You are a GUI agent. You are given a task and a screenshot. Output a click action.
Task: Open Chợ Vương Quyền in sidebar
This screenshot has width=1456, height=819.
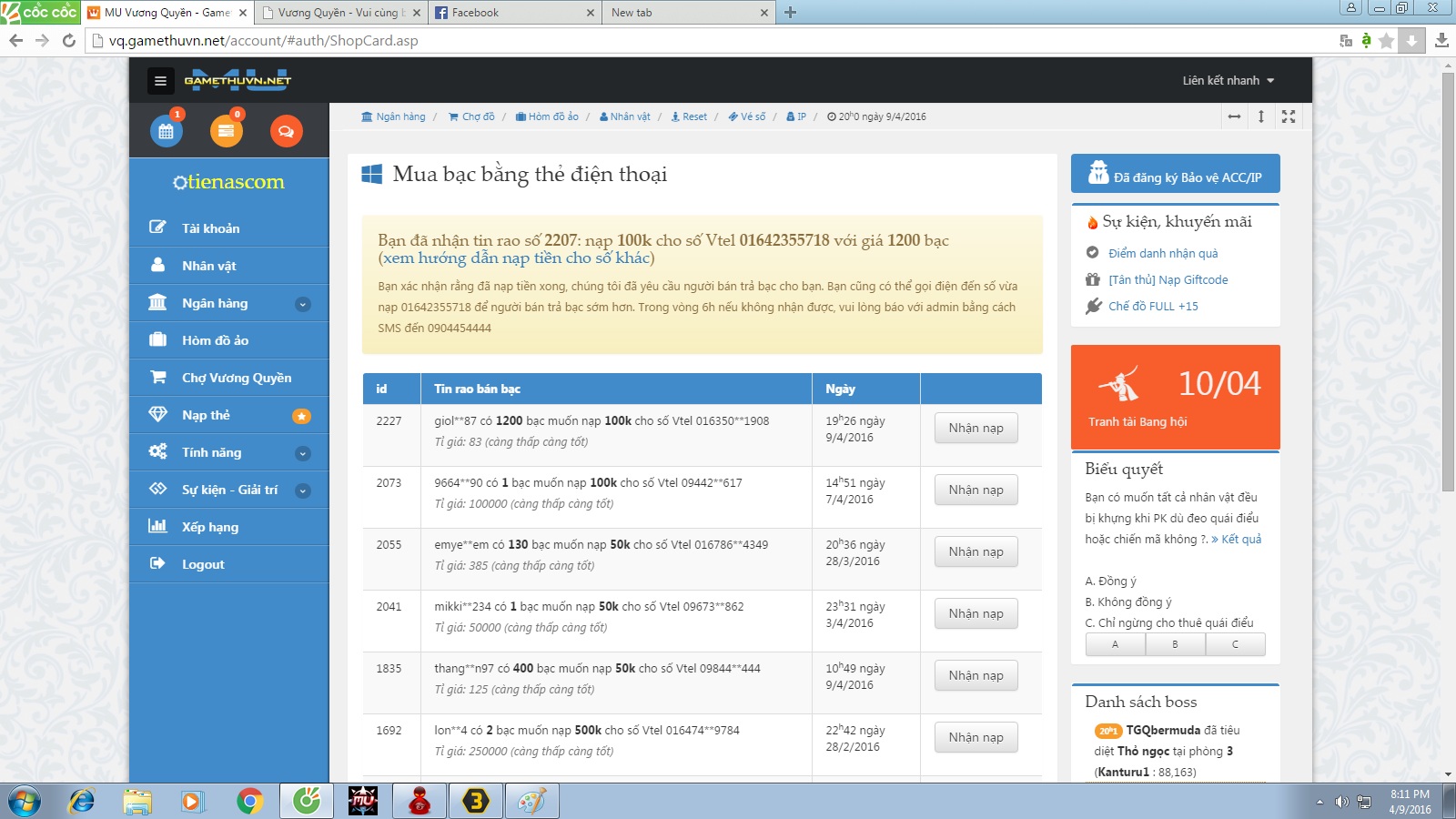pyautogui.click(x=236, y=378)
